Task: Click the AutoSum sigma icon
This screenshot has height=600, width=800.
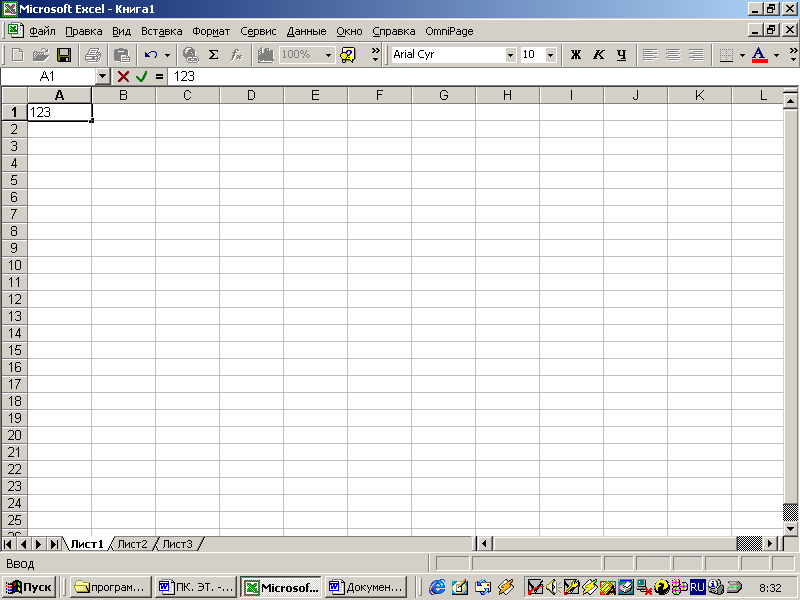Action: click(214, 55)
